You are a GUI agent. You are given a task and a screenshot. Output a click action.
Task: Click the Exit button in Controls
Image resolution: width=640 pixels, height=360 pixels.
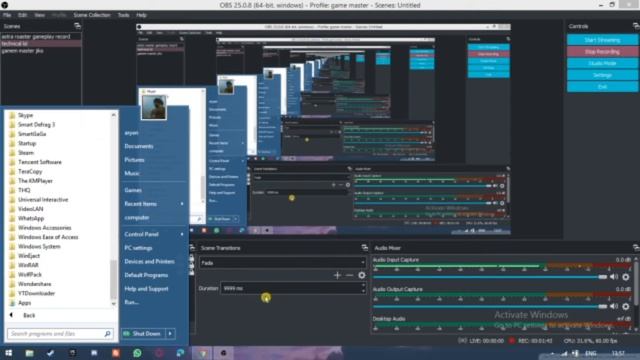click(x=602, y=87)
